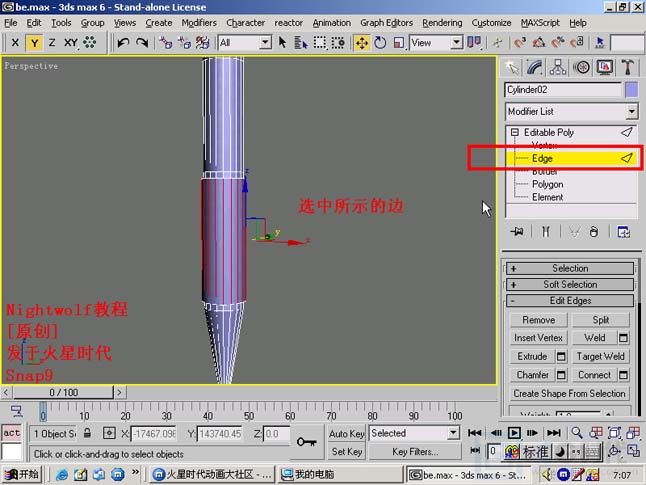Click the Split button

pyautogui.click(x=601, y=320)
